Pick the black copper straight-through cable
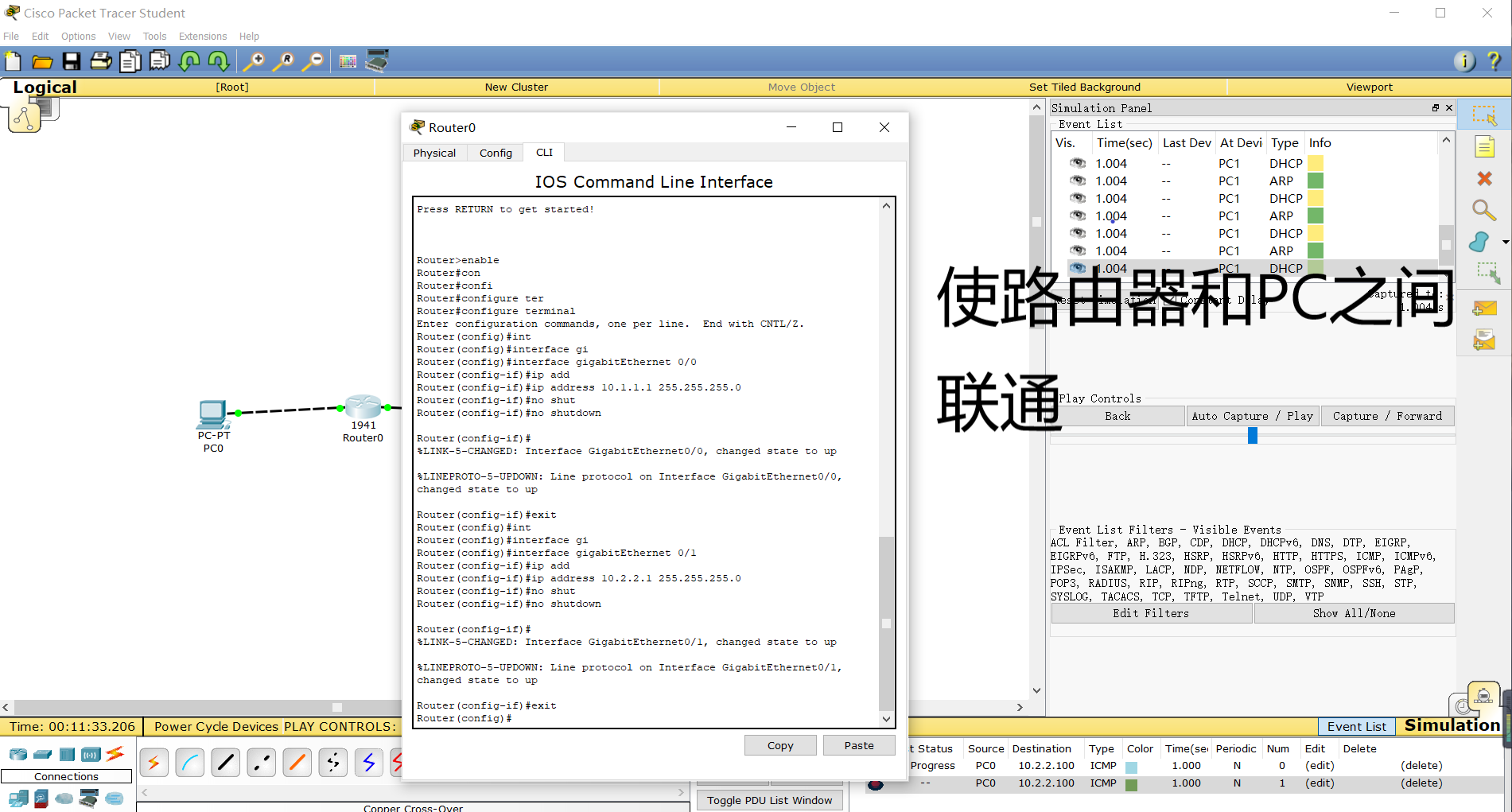Image resolution: width=1512 pixels, height=812 pixels. 226,763
